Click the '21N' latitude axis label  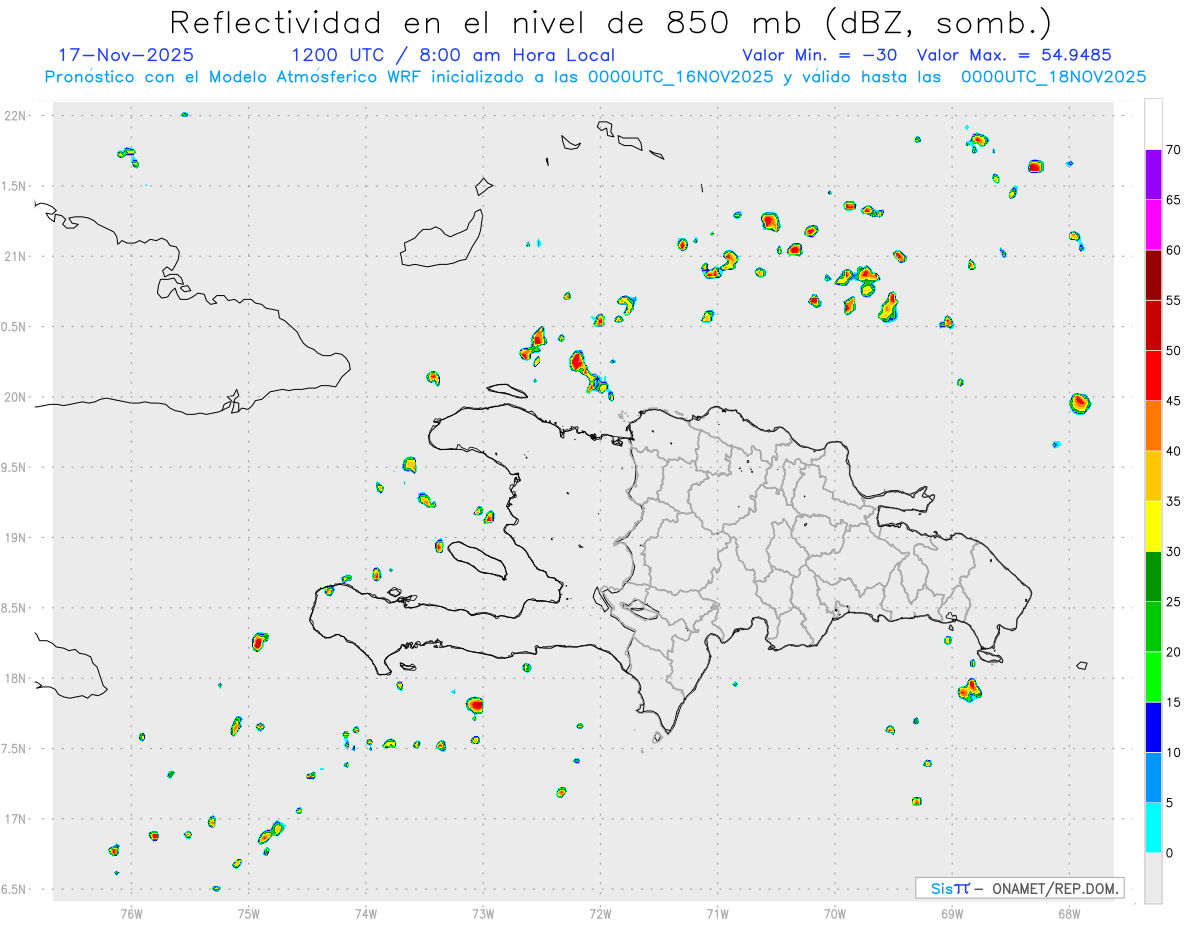tap(16, 257)
